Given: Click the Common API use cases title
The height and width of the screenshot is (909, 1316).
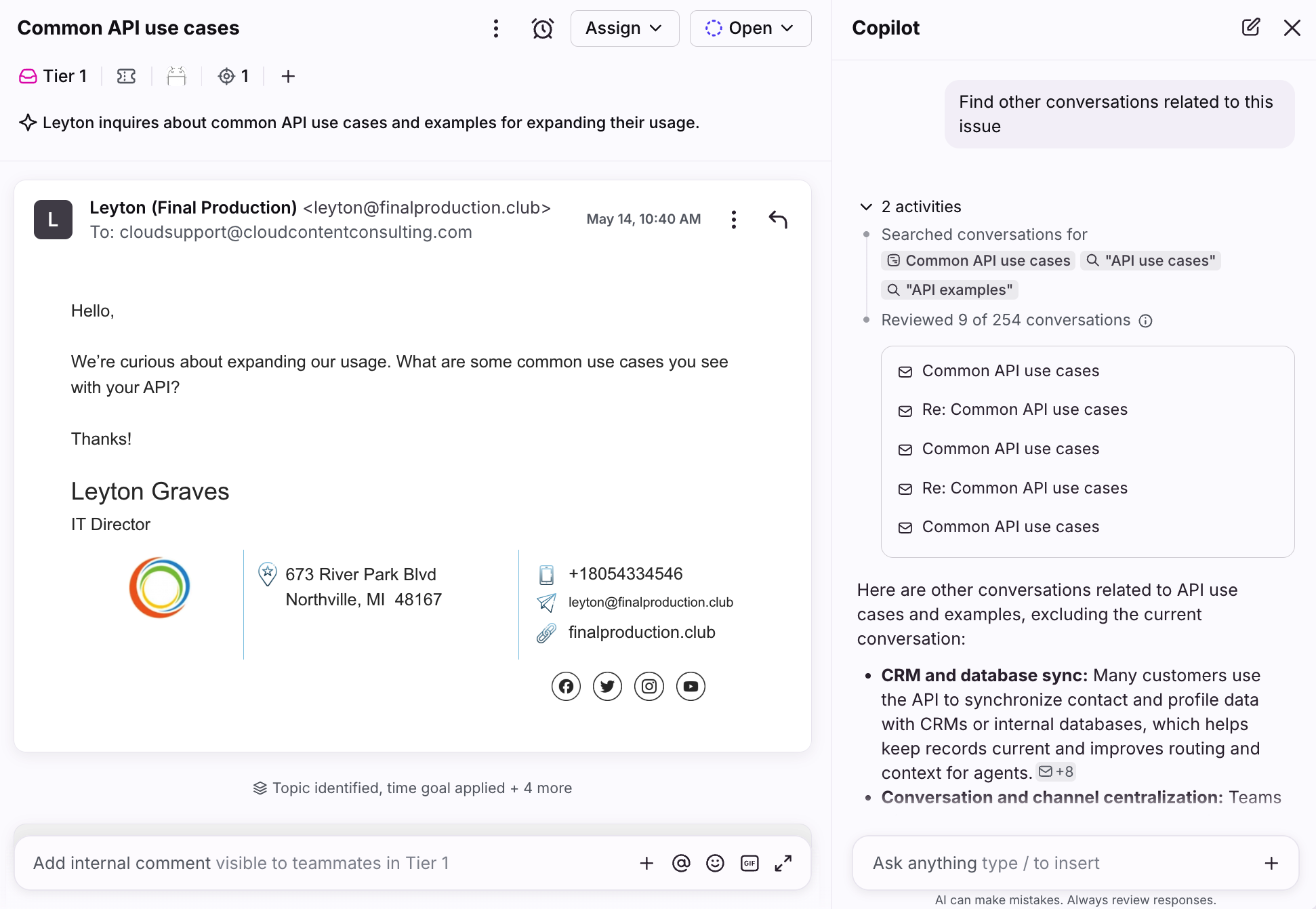Looking at the screenshot, I should 128,28.
